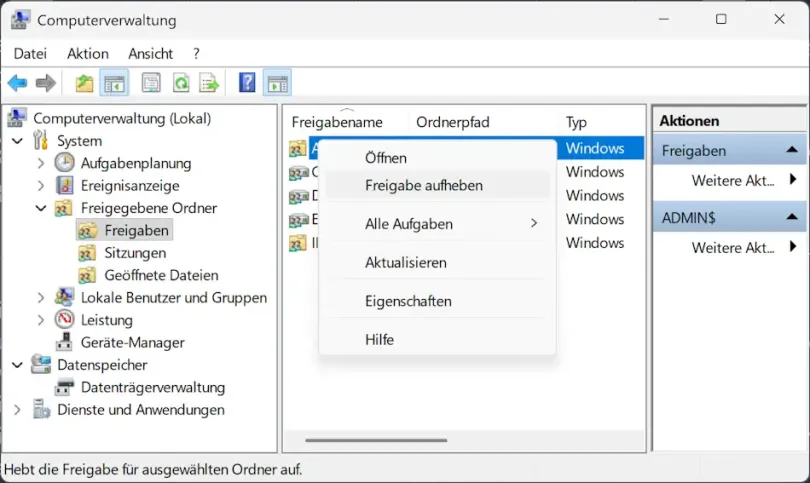
Task: Choose Aktualisieren in context menu
Action: [x=437, y=262]
